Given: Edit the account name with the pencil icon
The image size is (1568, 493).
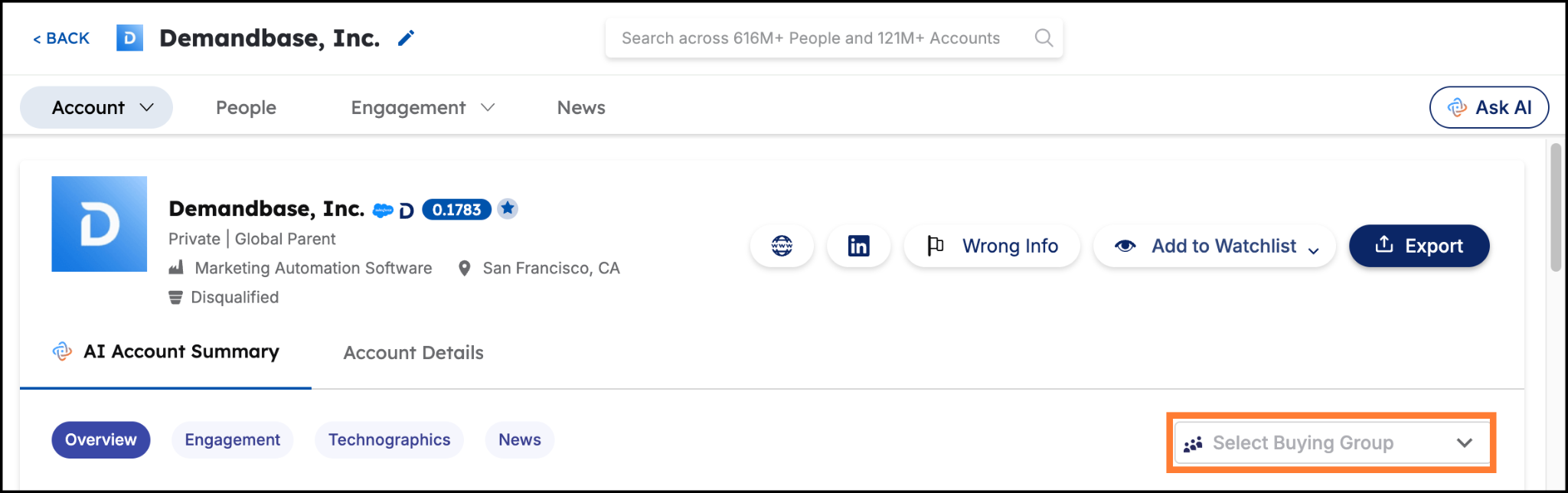Looking at the screenshot, I should click(x=406, y=38).
